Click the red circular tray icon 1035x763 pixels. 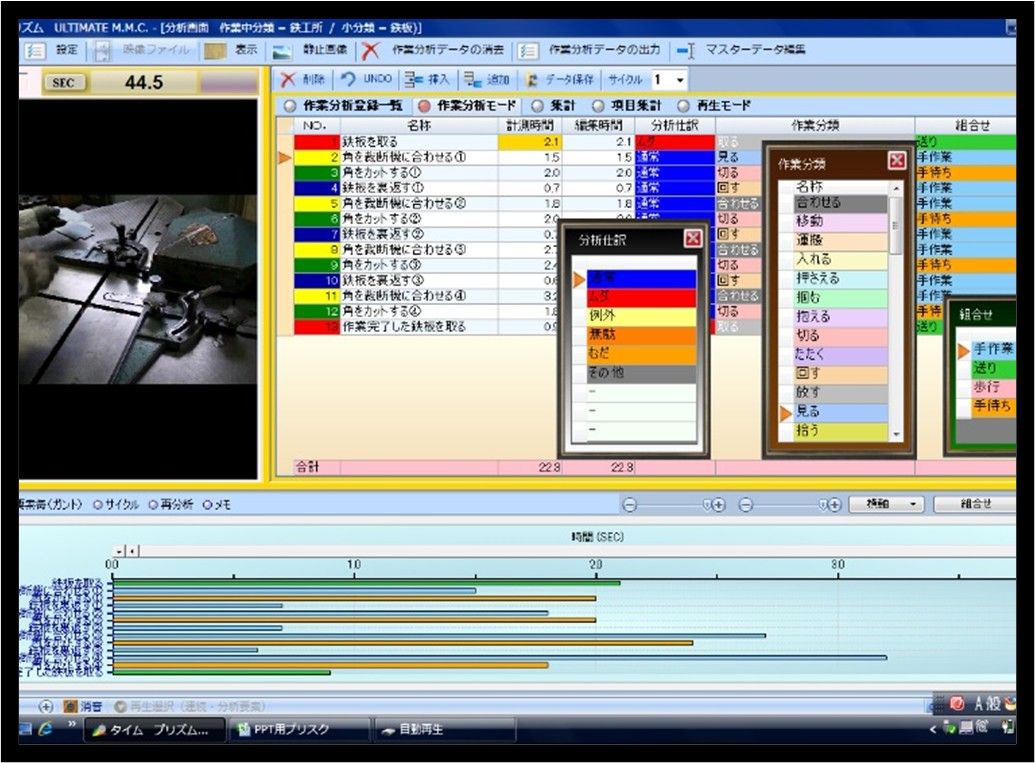click(x=957, y=704)
